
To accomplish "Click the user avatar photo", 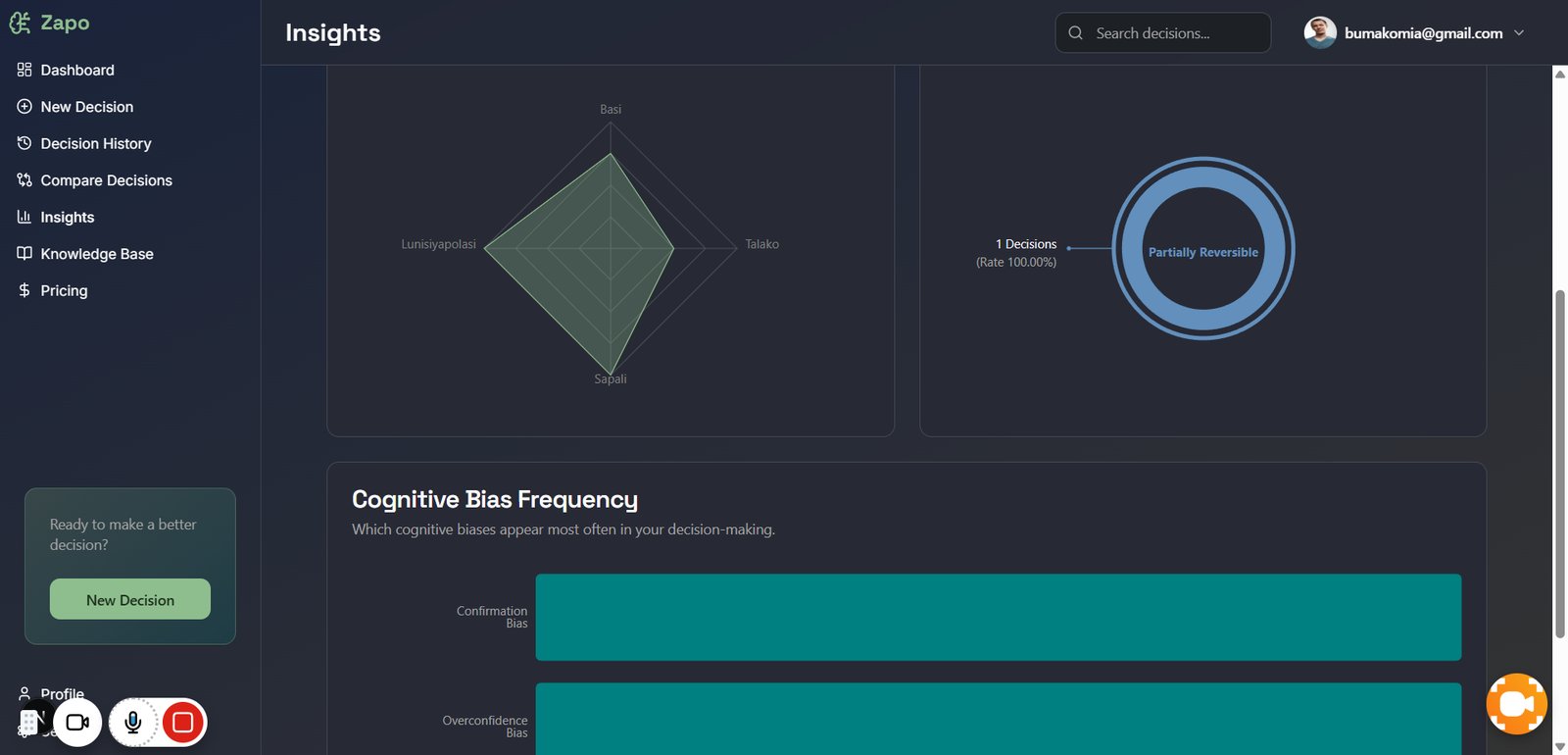I will tap(1320, 32).
